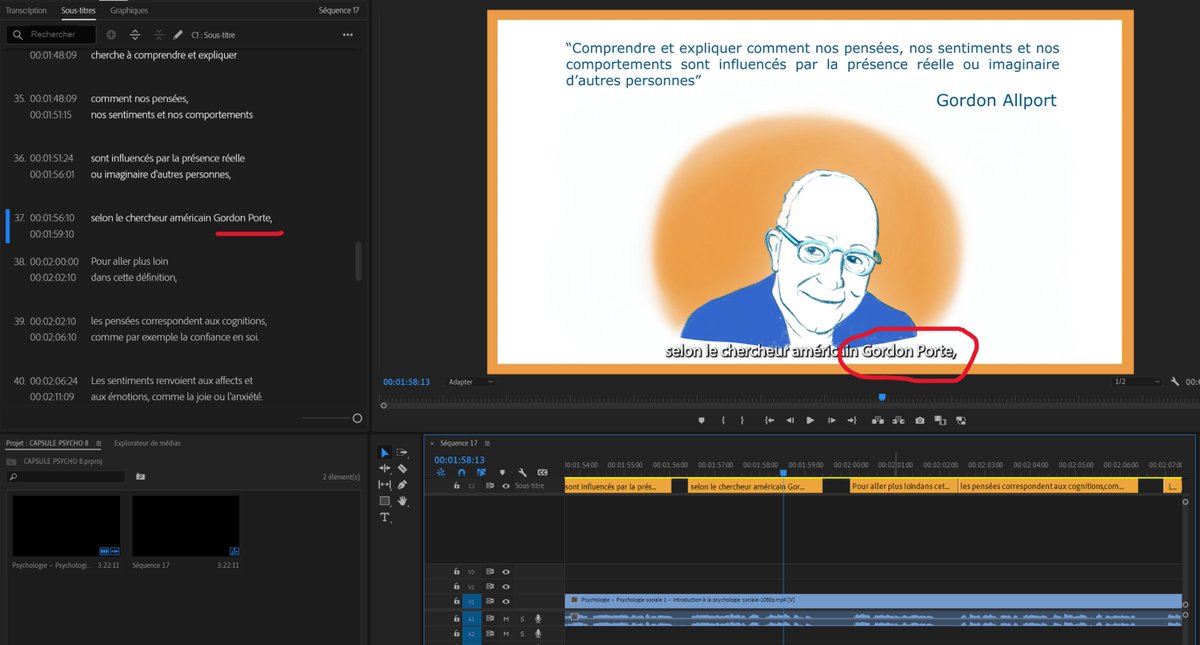The image size is (1200, 645).
Task: Click the program monitor playhead marker
Action: 881,398
